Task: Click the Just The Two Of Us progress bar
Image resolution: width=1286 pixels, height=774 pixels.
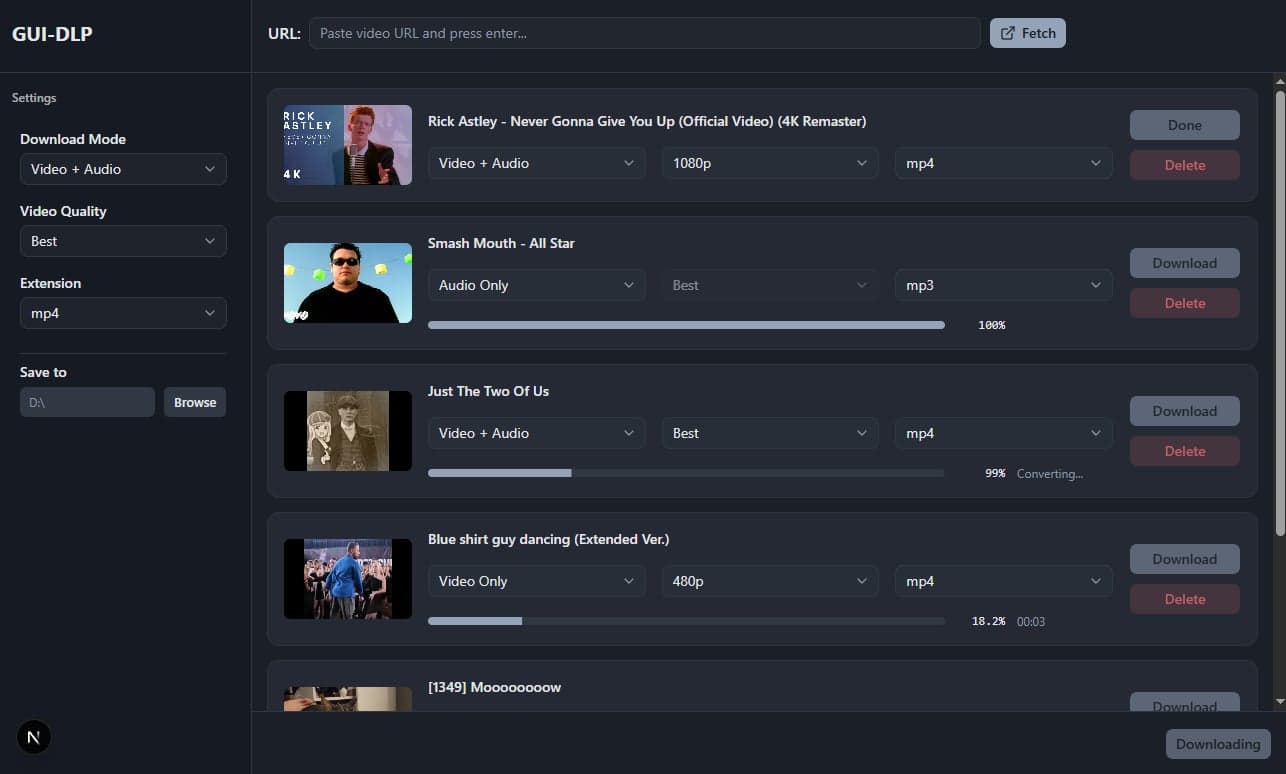Action: pos(686,473)
